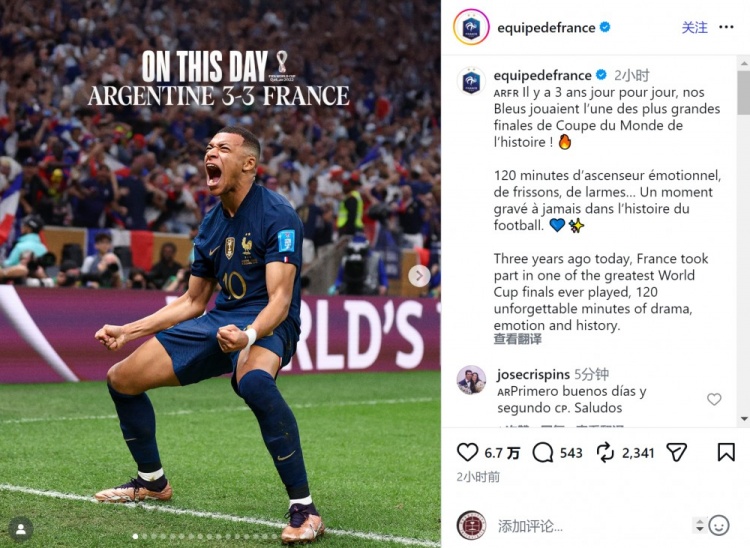
Task: Click the comment box stepper arrows
Action: [699, 526]
